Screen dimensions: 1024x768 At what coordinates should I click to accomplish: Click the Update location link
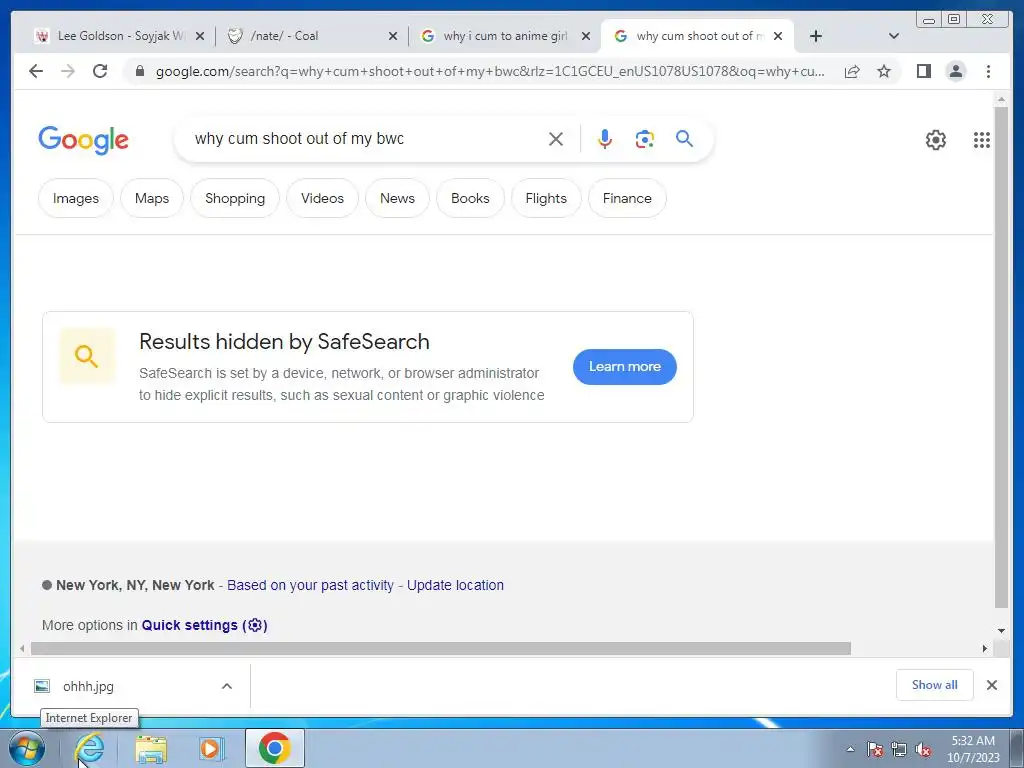coord(455,585)
